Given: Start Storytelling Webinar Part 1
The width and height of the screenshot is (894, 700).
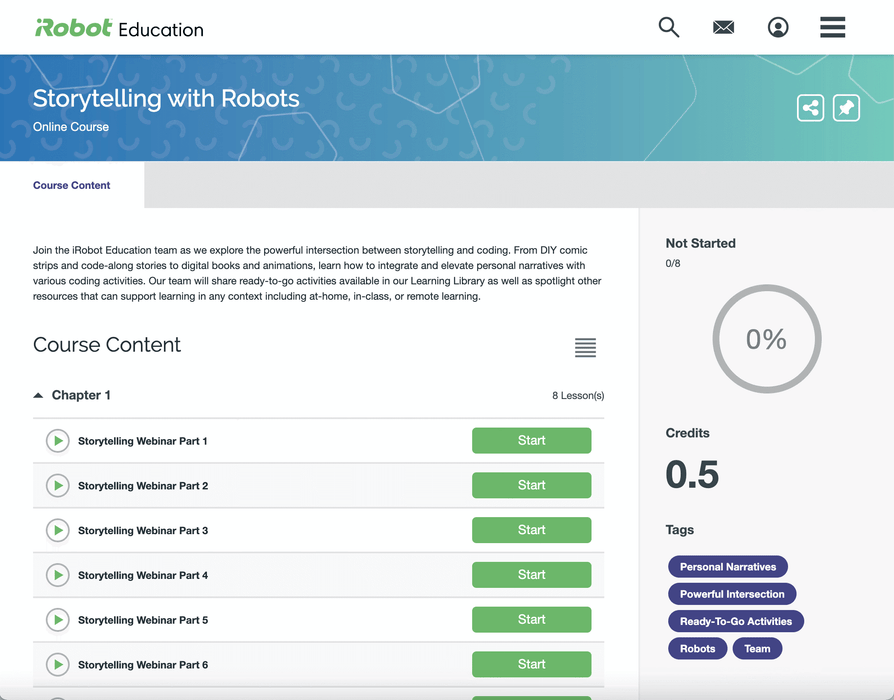Looking at the screenshot, I should pyautogui.click(x=531, y=440).
